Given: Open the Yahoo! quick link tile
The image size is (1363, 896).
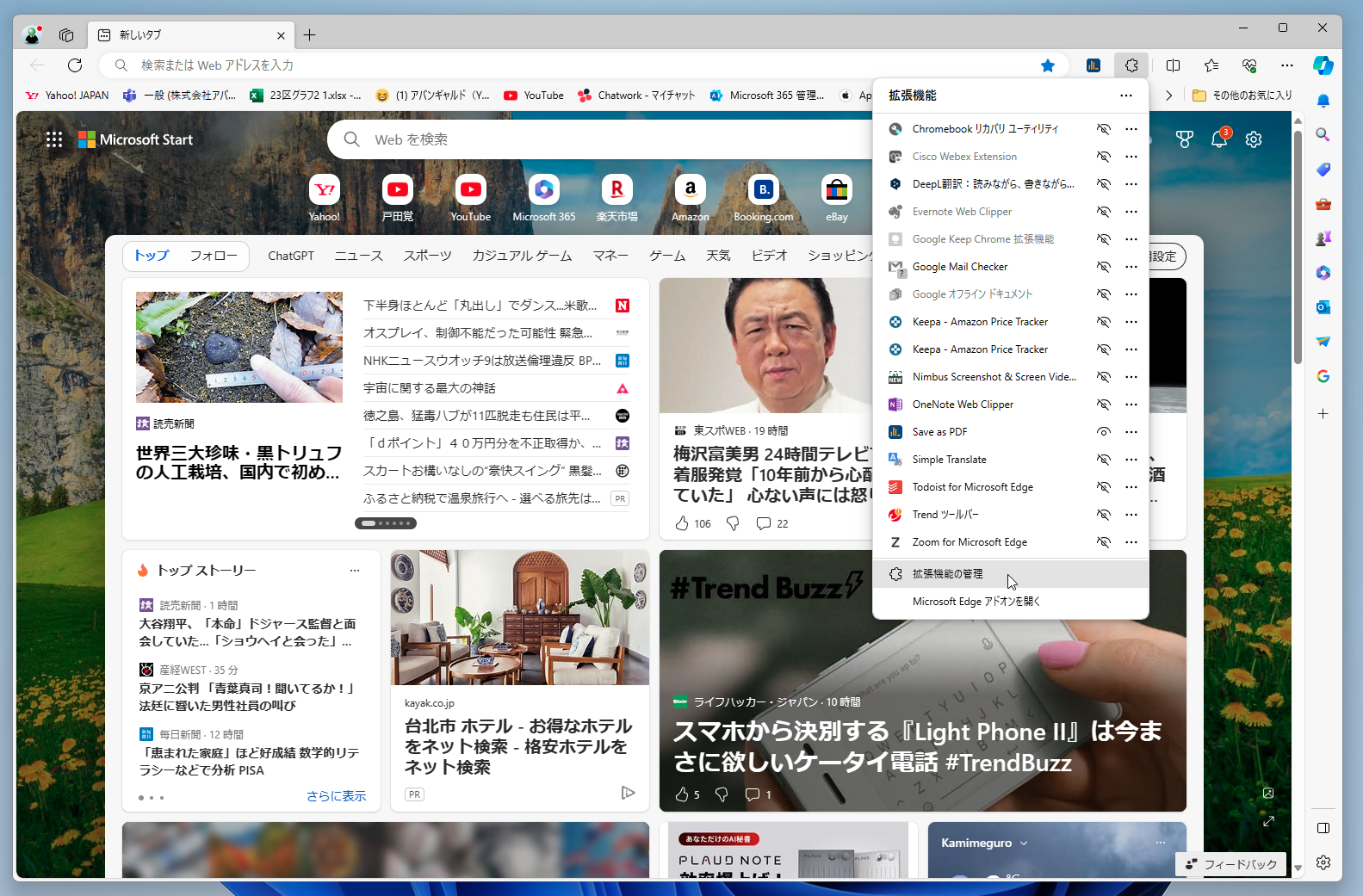Looking at the screenshot, I should click(325, 199).
